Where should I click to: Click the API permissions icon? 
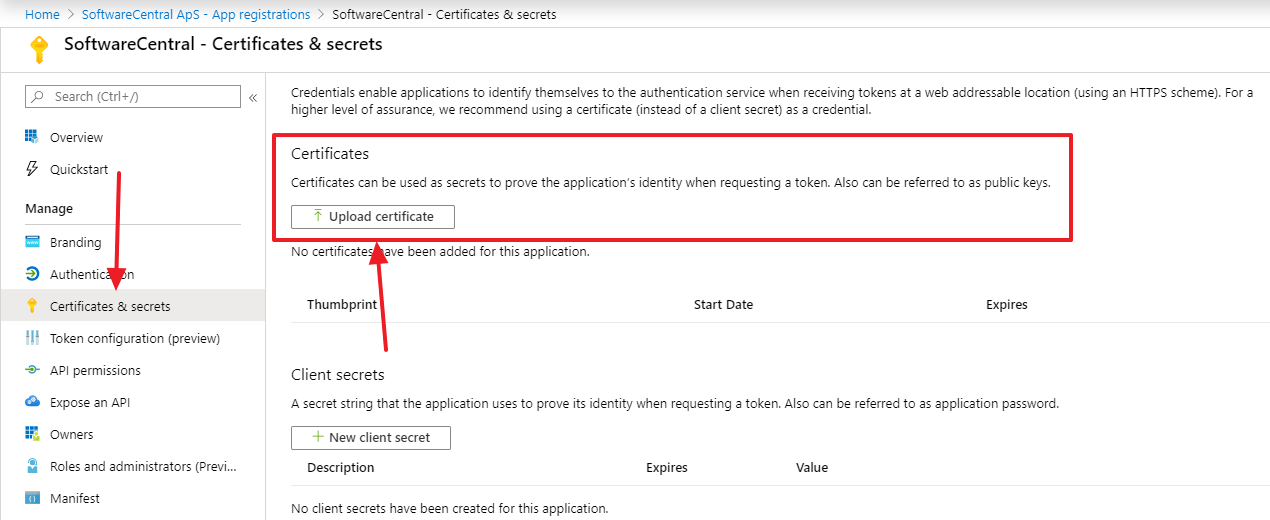[x=32, y=370]
